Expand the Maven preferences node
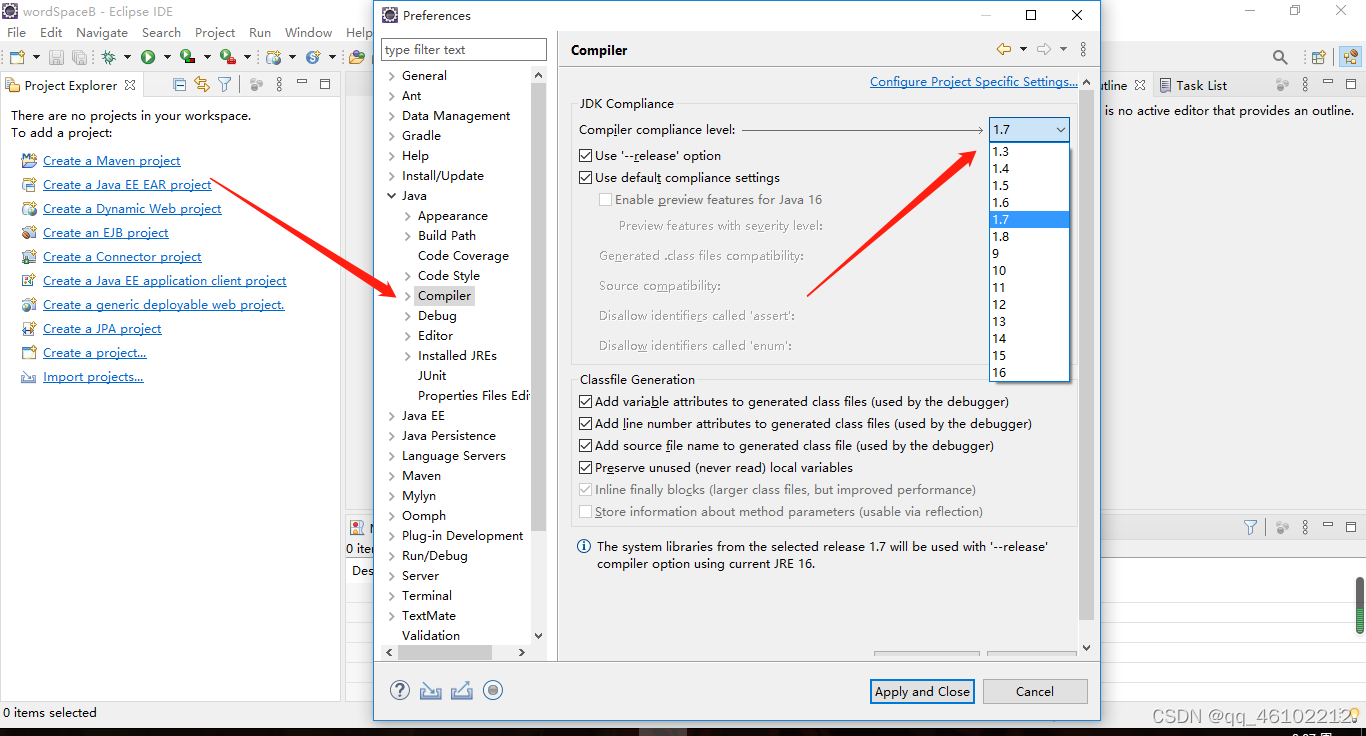The image size is (1366, 736). click(x=391, y=476)
